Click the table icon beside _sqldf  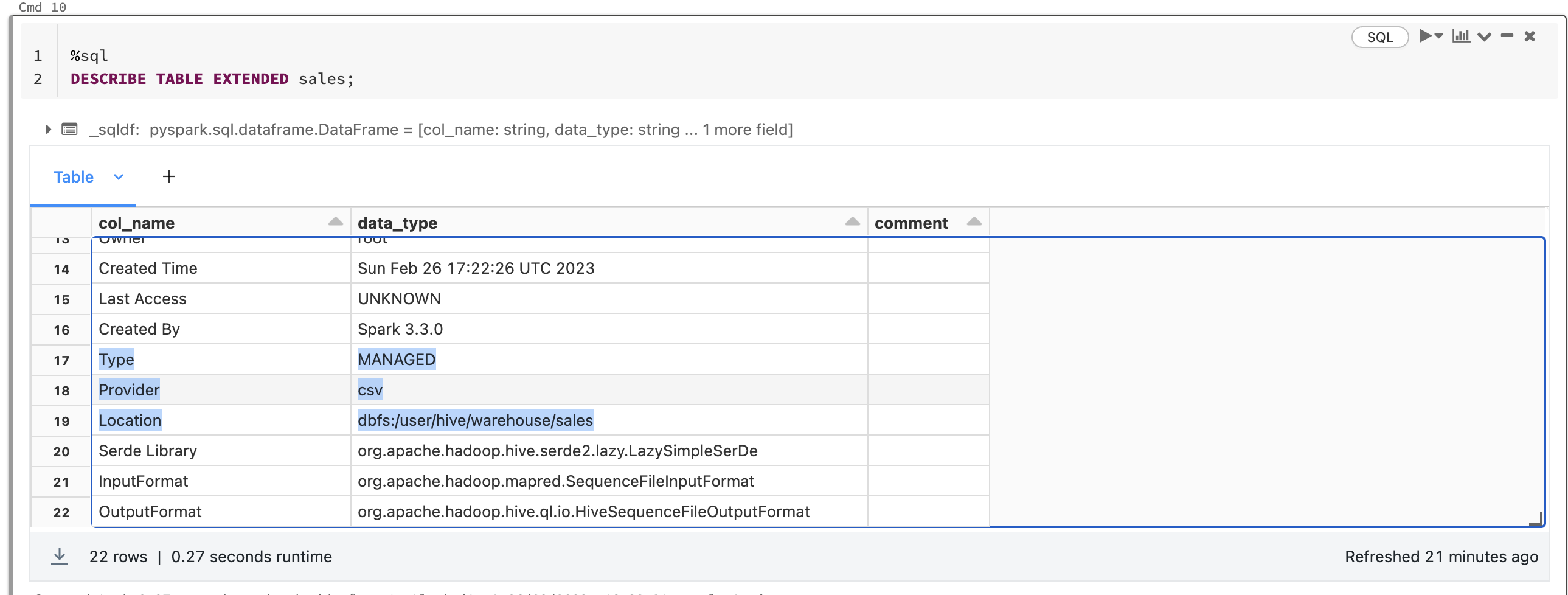(x=69, y=129)
